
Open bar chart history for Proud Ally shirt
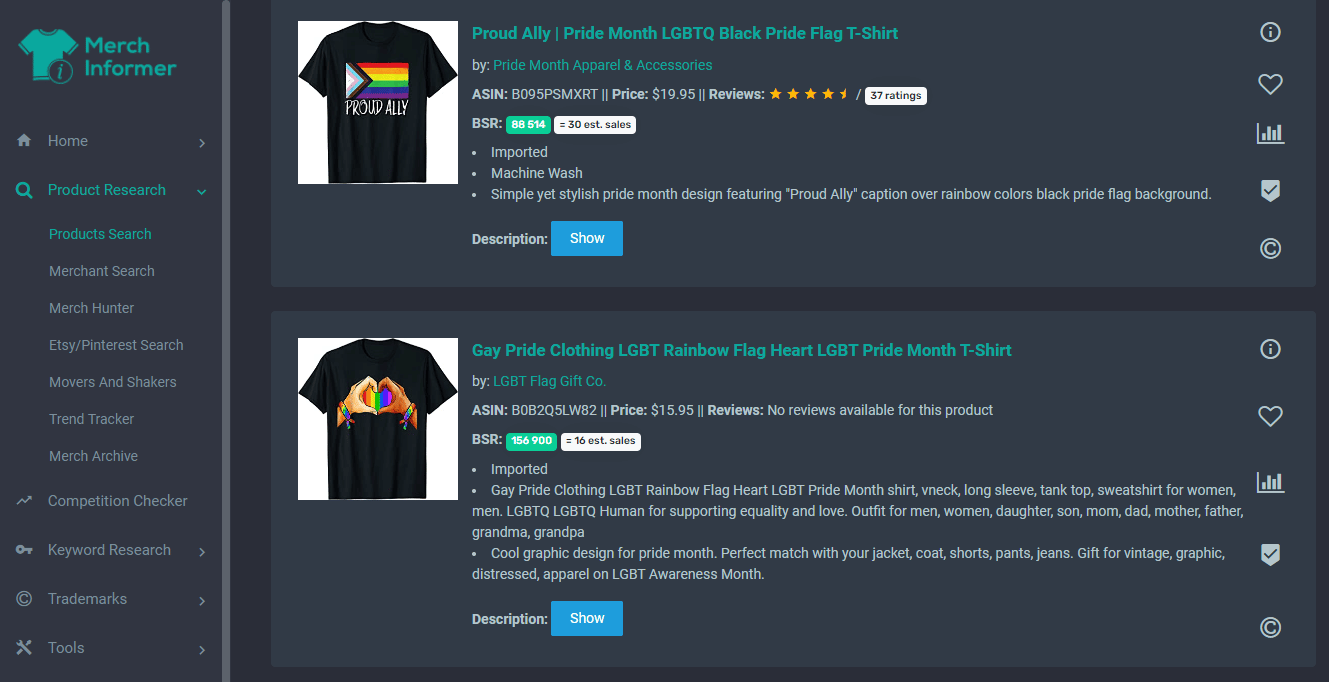[1270, 133]
